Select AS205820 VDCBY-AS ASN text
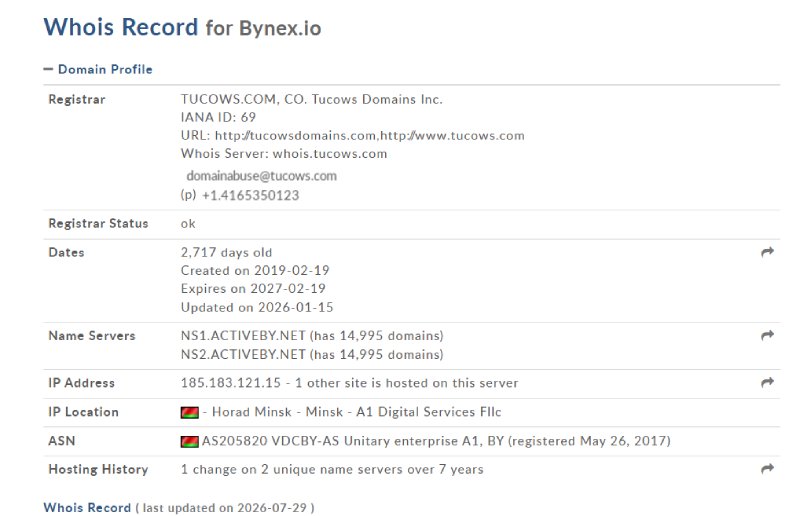The width and height of the screenshot is (800, 516). 270,441
